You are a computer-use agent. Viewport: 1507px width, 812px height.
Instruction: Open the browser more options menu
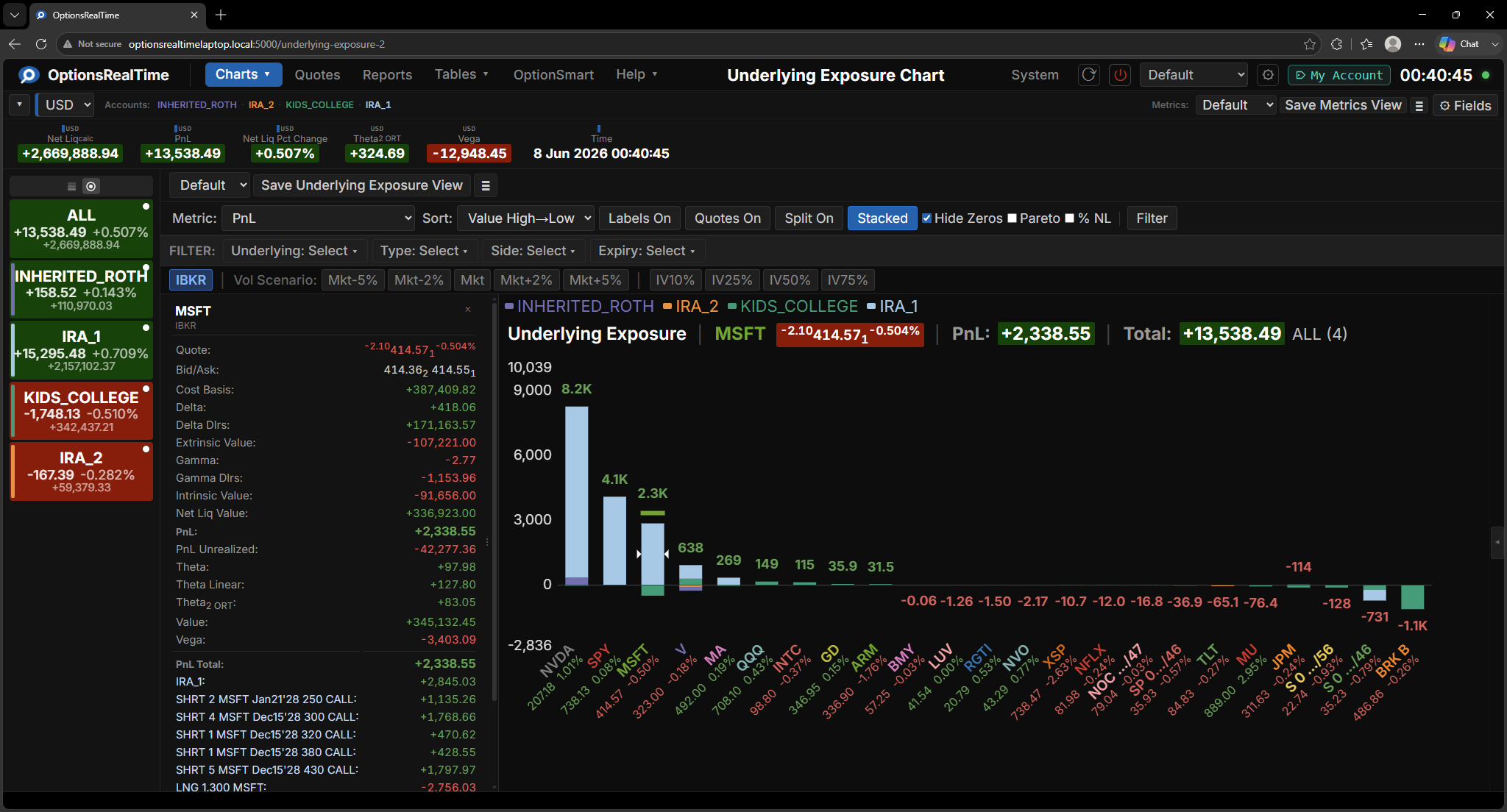click(1419, 44)
